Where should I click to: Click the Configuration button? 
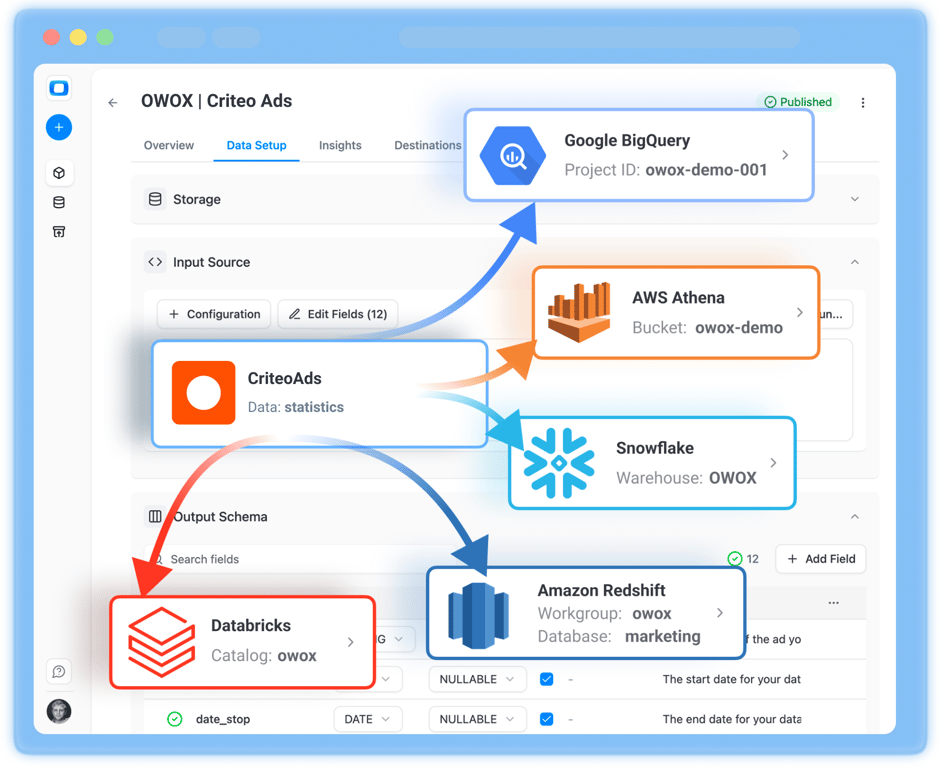coord(214,314)
